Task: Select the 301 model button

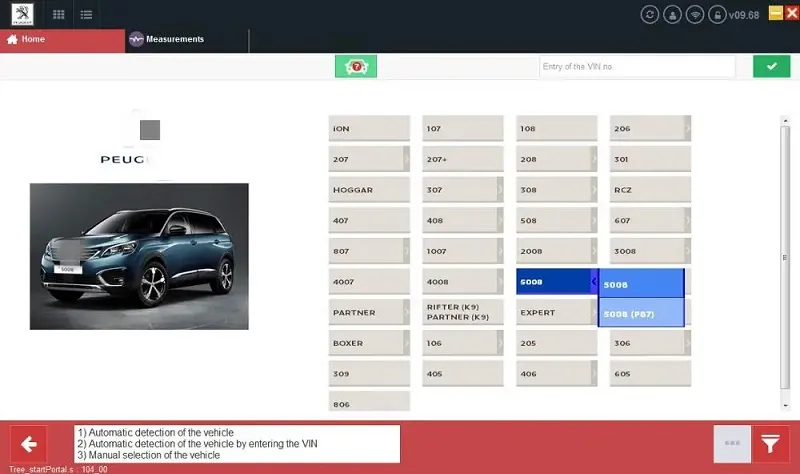Action: click(651, 159)
